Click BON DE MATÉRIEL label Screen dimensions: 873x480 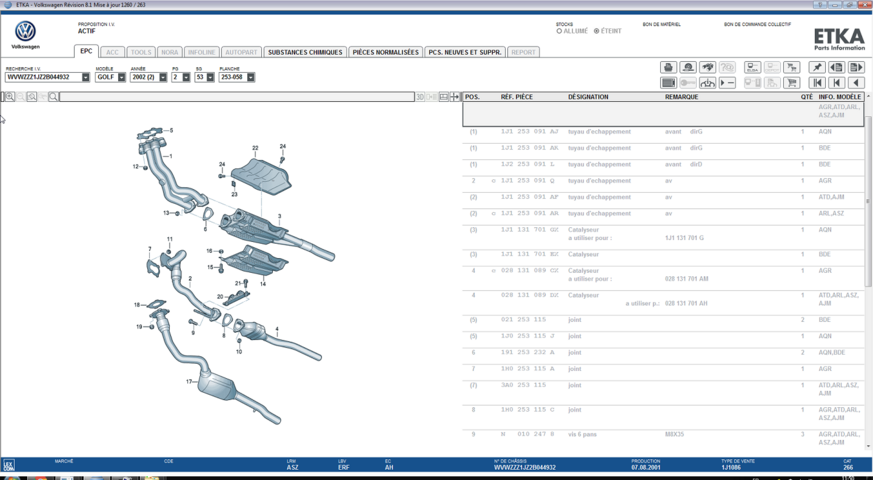point(661,25)
